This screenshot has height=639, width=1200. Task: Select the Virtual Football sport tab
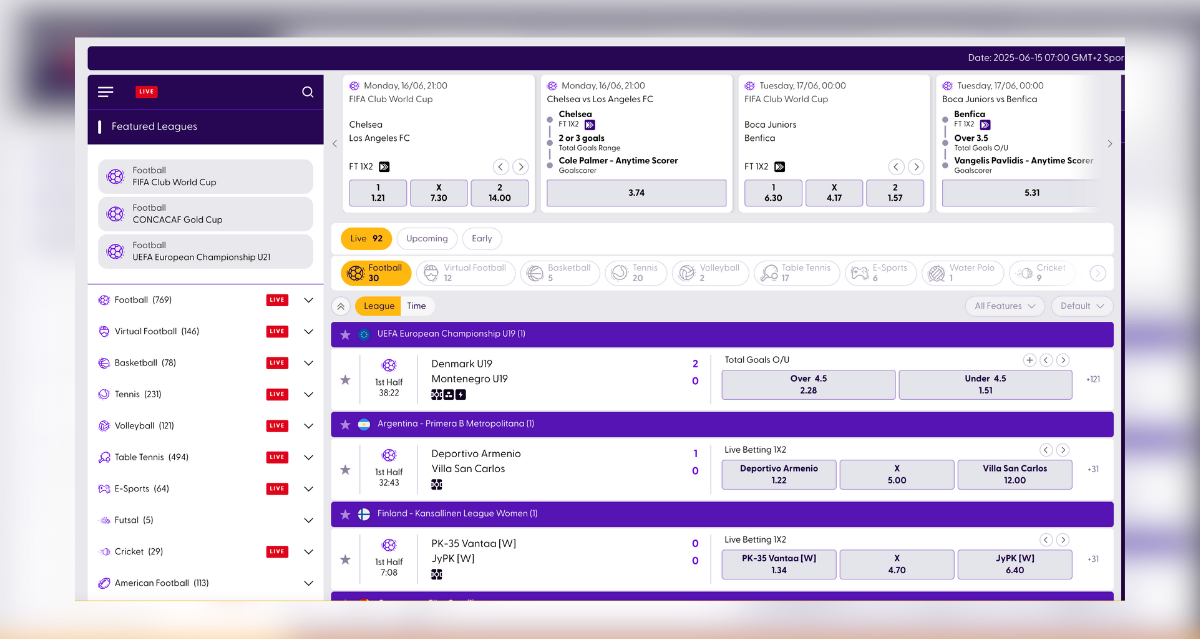[465, 273]
